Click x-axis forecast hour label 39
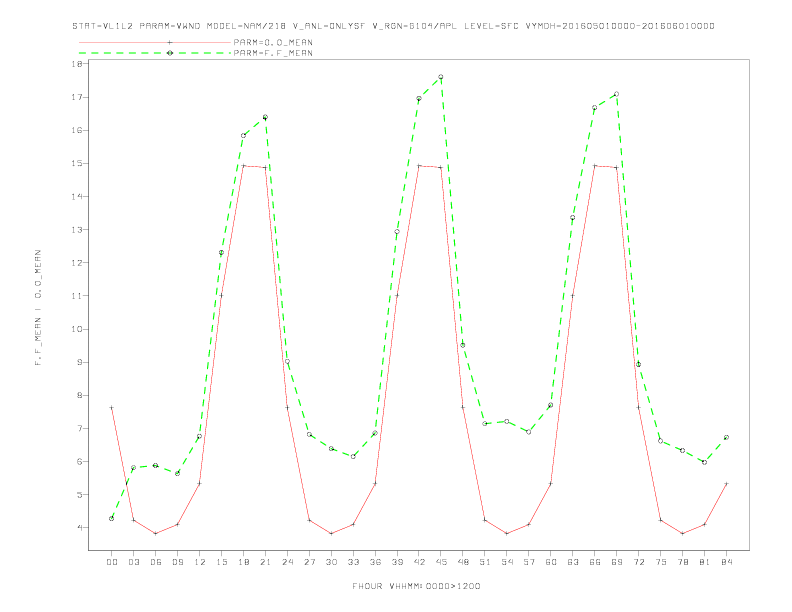The image size is (792, 612). click(397, 562)
